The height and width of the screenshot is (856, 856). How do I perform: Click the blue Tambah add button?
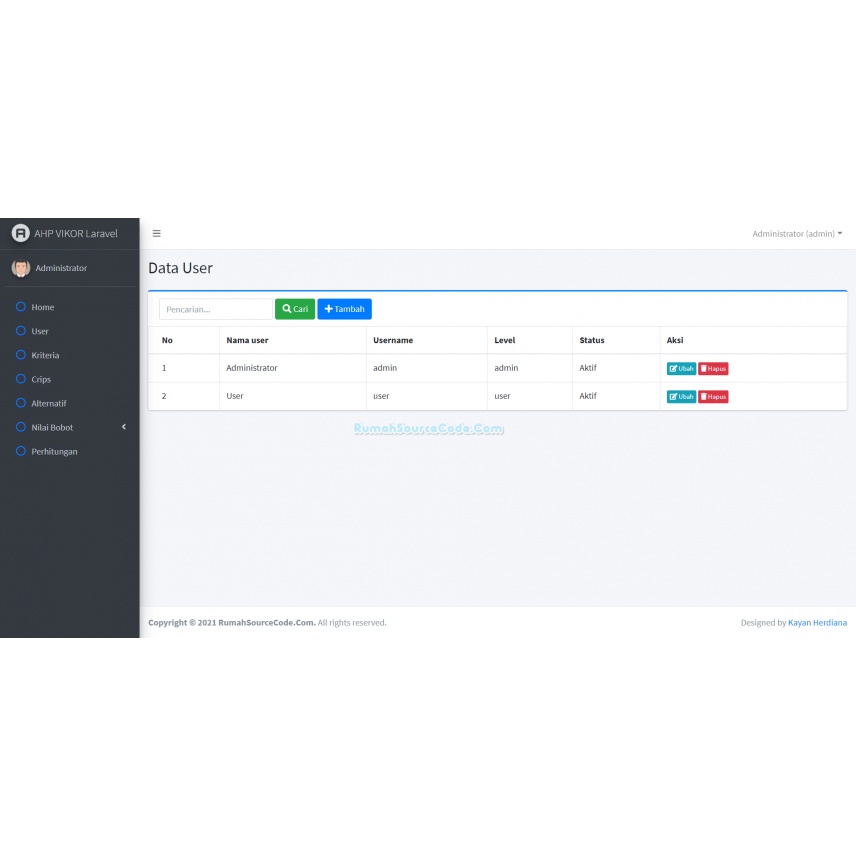(x=344, y=309)
